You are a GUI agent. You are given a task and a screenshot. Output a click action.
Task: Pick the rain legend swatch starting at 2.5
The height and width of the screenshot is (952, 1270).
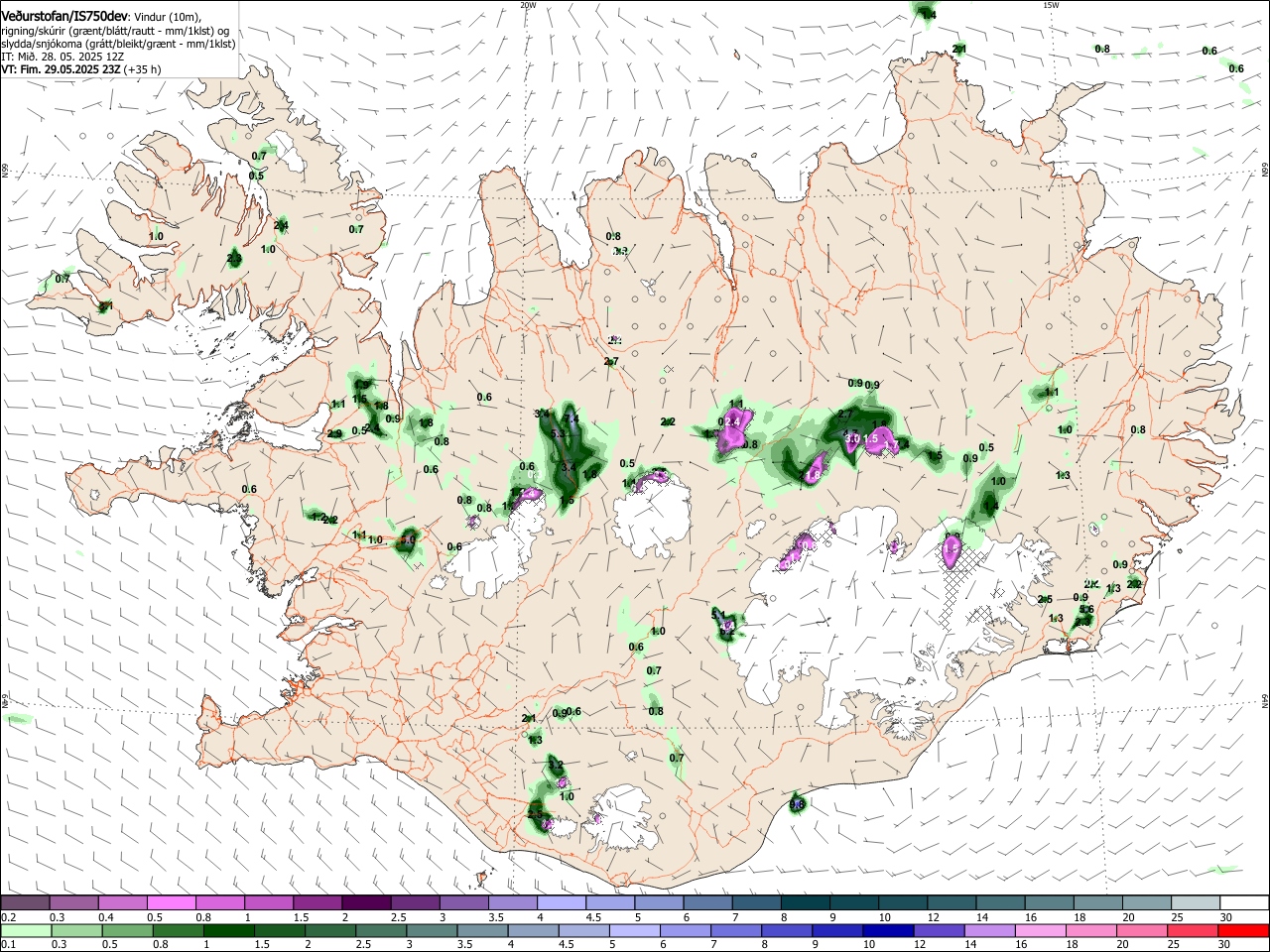[381, 930]
